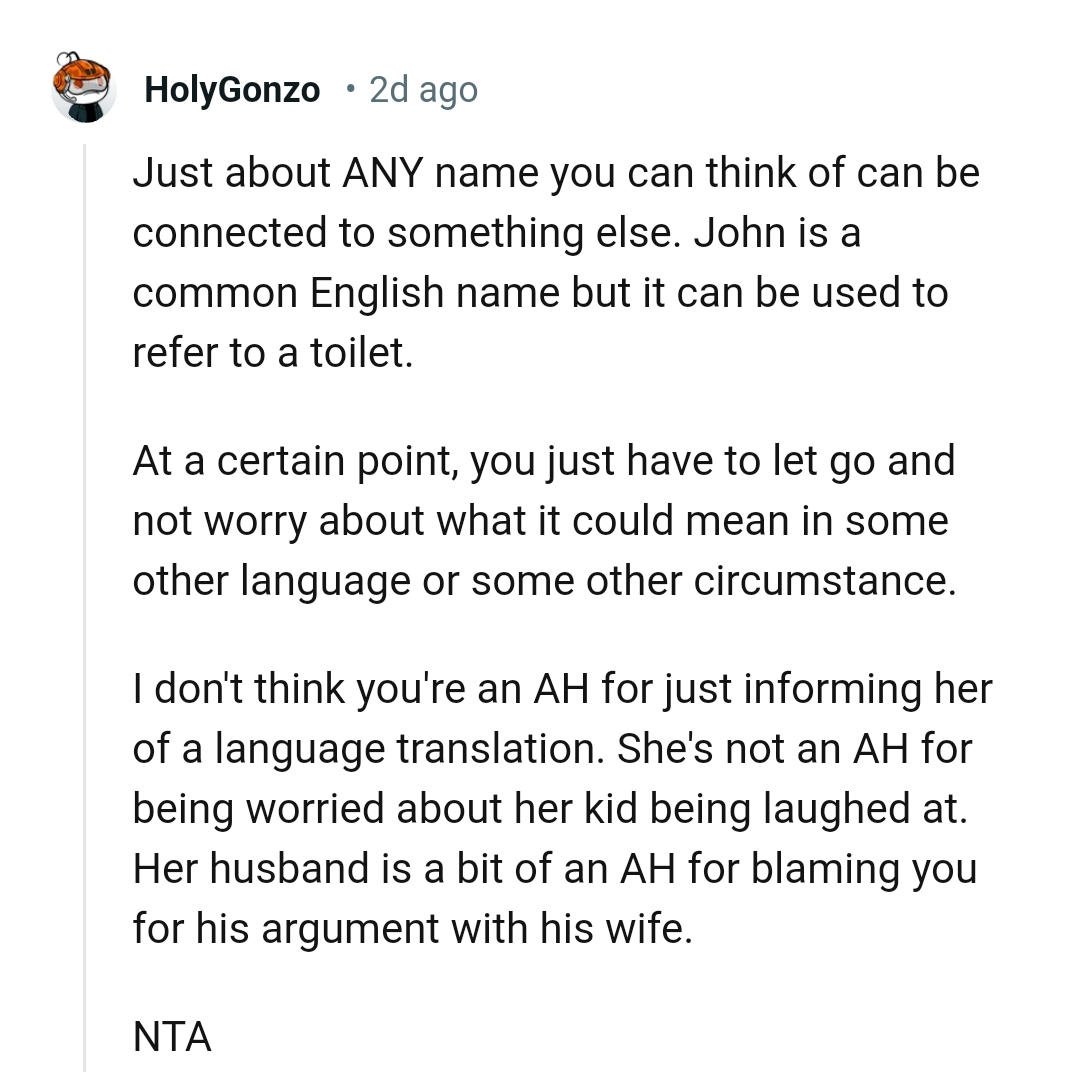This screenshot has height=1072, width=1079.
Task: Click the line starting 'of a language translation'
Action: tap(552, 749)
